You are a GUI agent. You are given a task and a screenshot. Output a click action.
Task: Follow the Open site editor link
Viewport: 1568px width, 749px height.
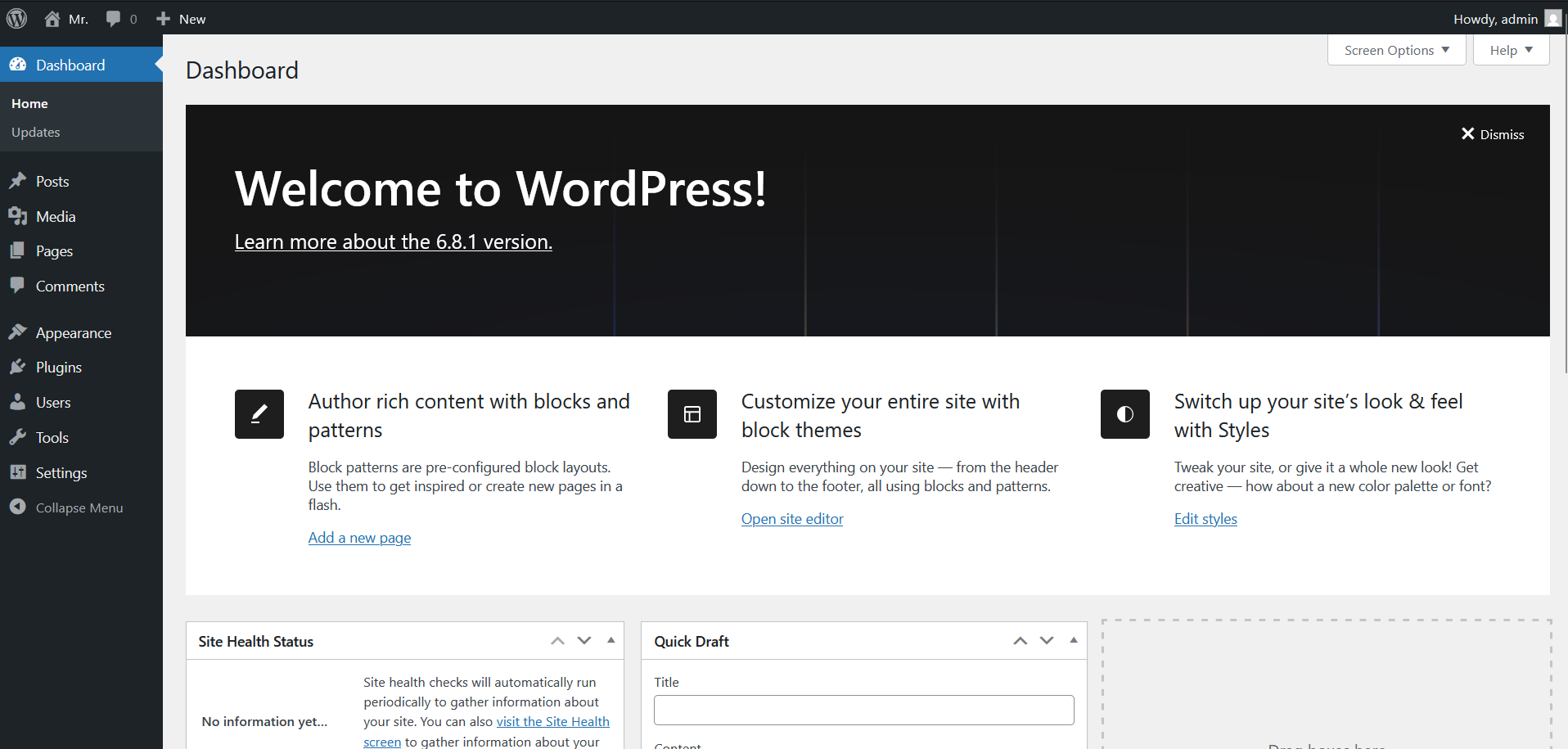pyautogui.click(x=791, y=518)
